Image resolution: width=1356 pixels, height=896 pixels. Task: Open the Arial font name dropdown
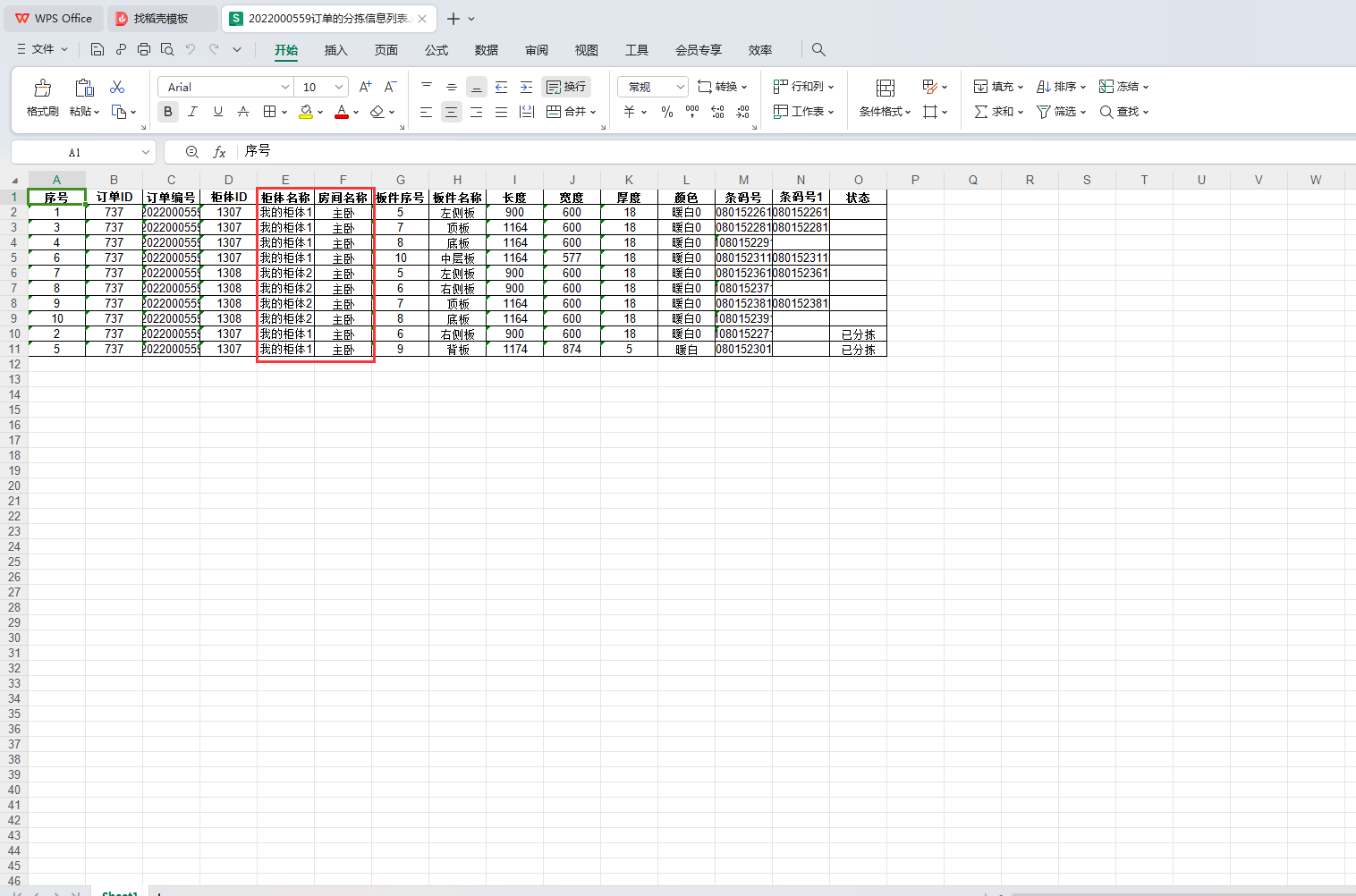285,87
